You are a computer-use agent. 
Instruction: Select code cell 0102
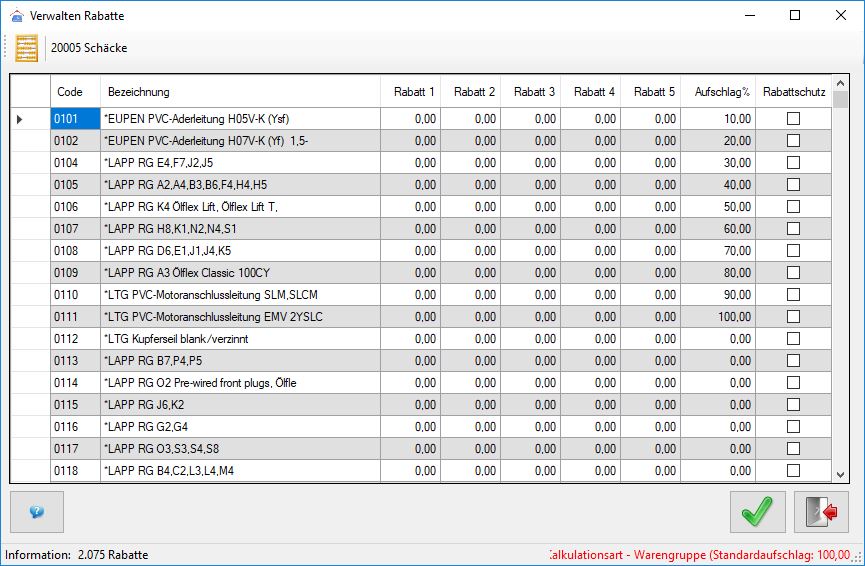[x=75, y=141]
